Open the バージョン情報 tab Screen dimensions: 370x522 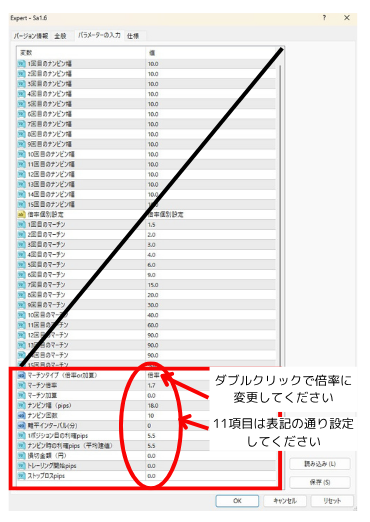[31, 36]
